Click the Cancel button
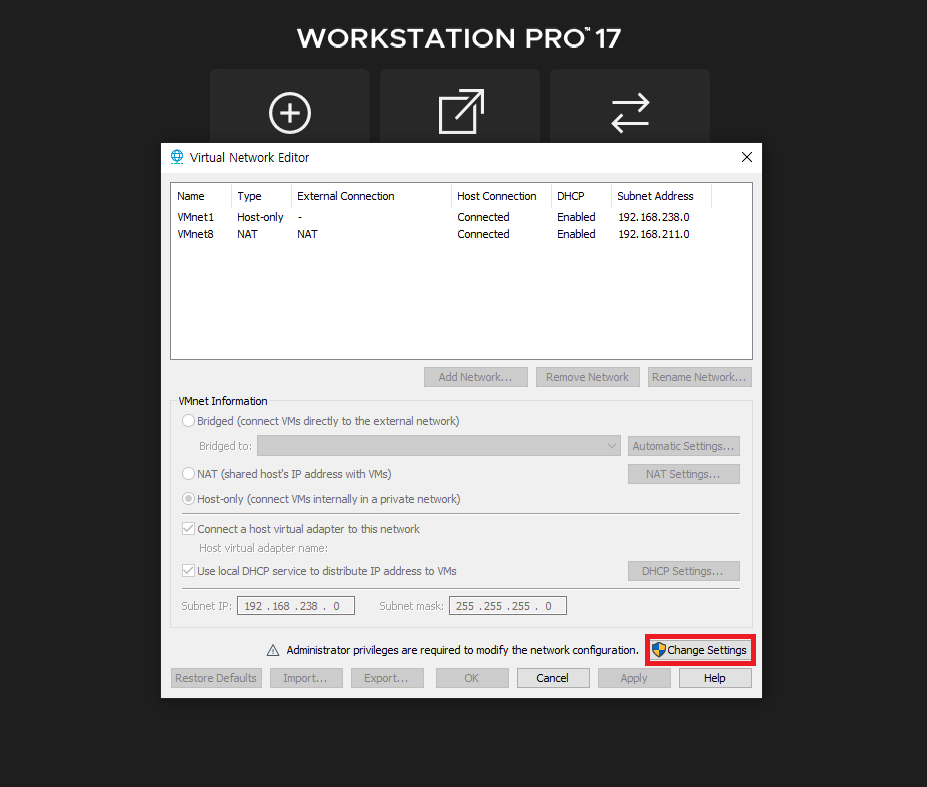Image resolution: width=927 pixels, height=787 pixels. (553, 678)
